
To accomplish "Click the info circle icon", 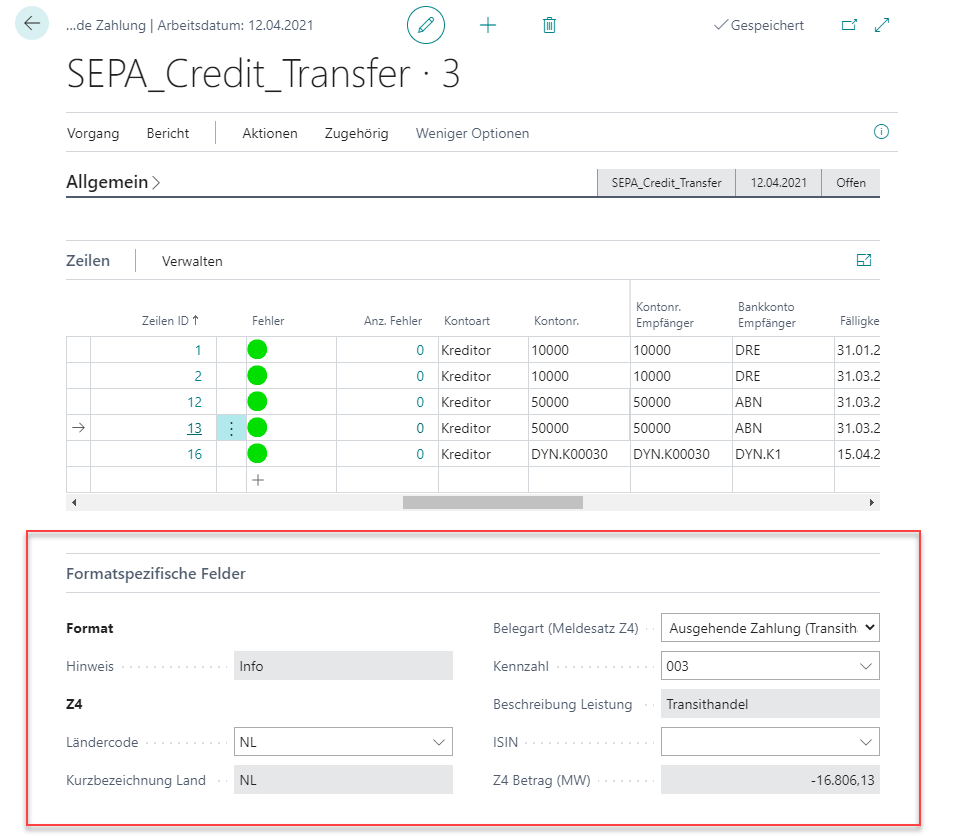I will (x=881, y=132).
